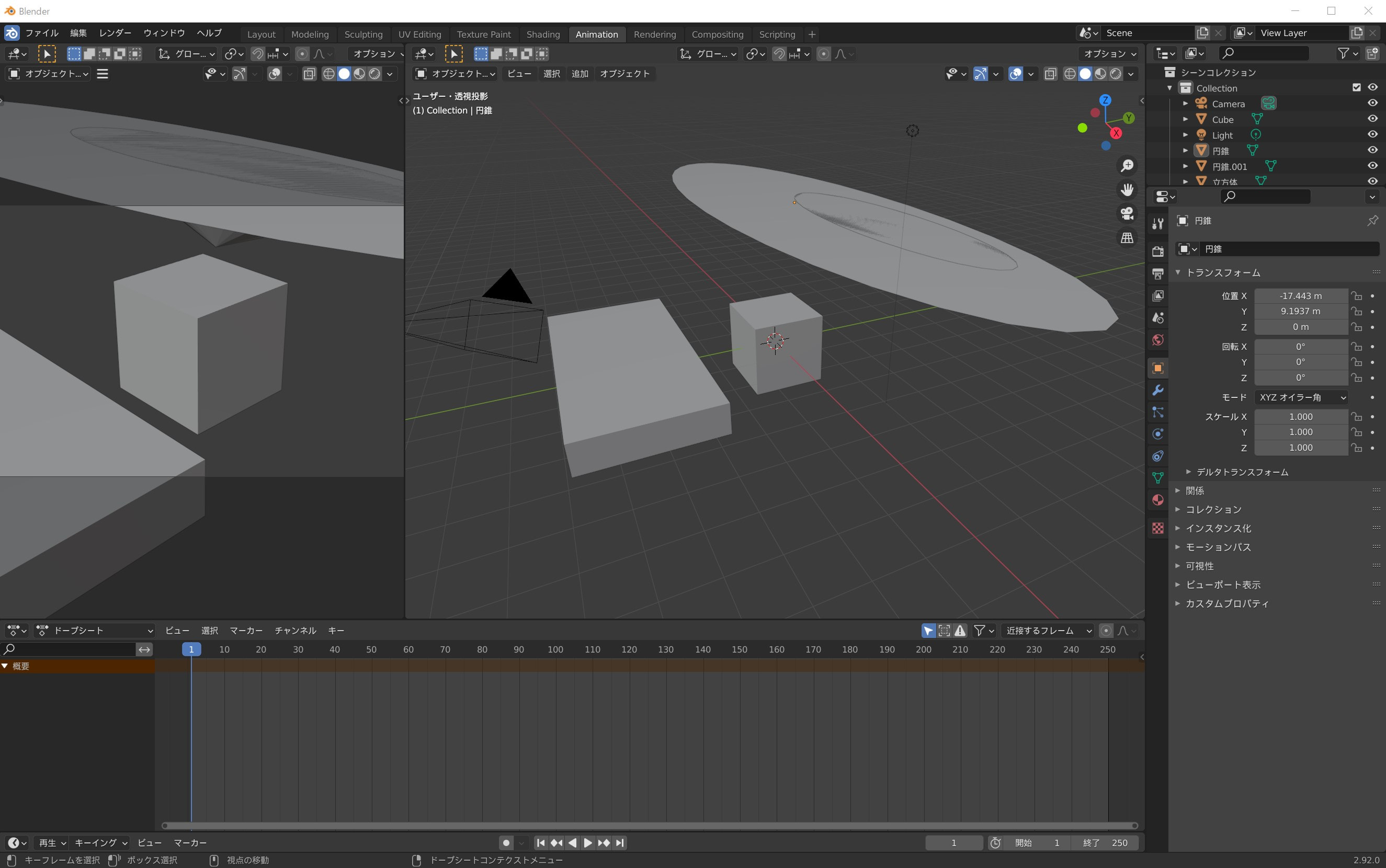Open the Material properties tab icon
Viewport: 1386px width, 868px height.
pos(1157,500)
